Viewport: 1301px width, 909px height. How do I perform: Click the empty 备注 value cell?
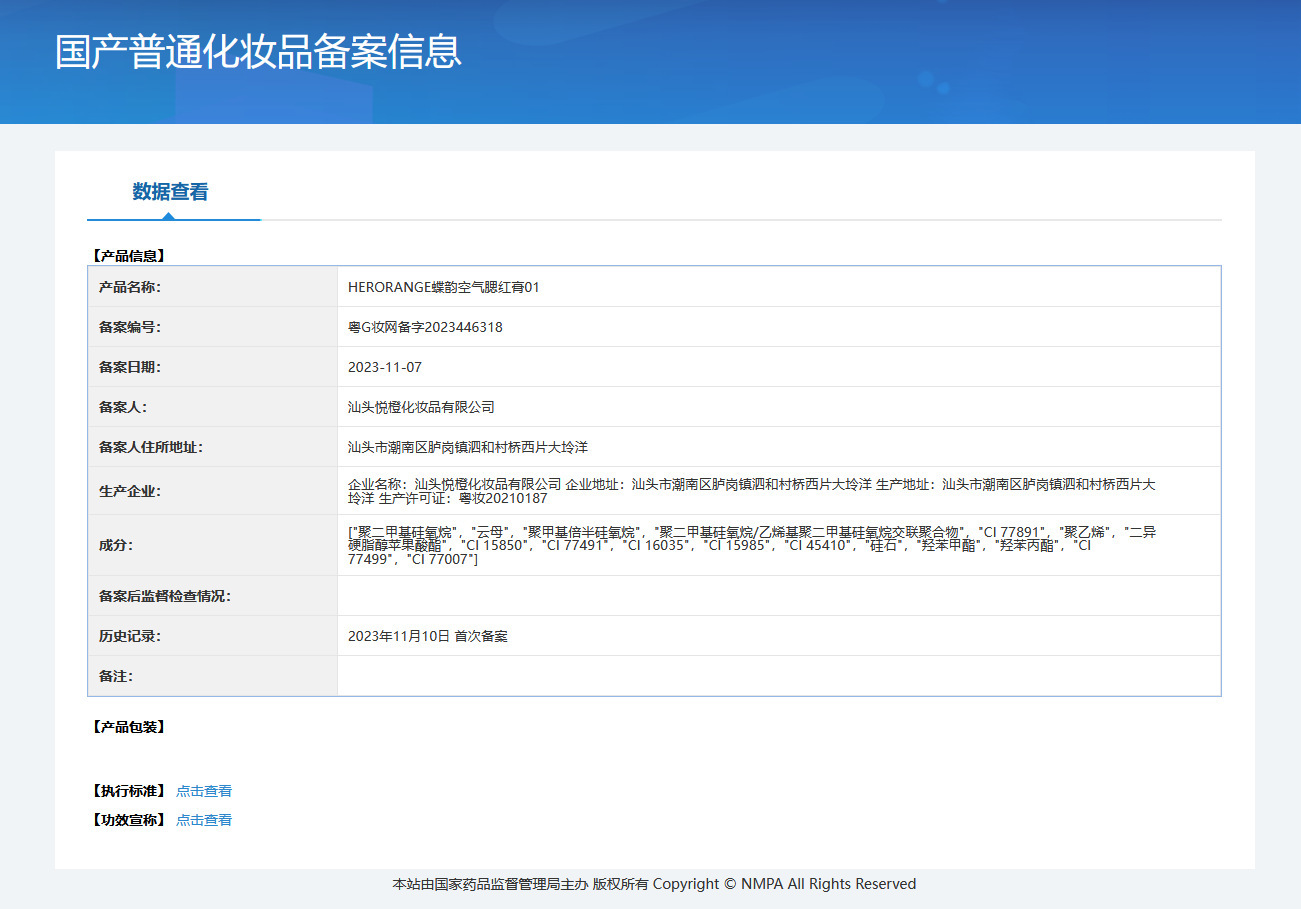coord(778,676)
